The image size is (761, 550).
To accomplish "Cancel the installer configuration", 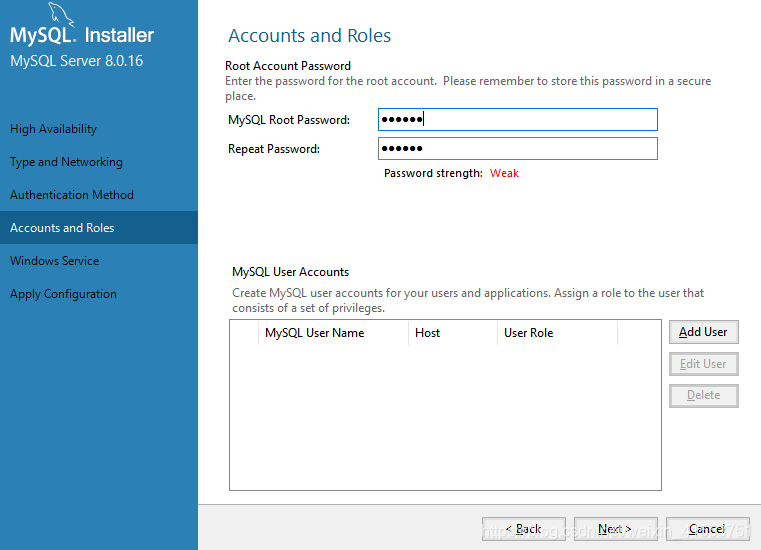I will (x=708, y=529).
